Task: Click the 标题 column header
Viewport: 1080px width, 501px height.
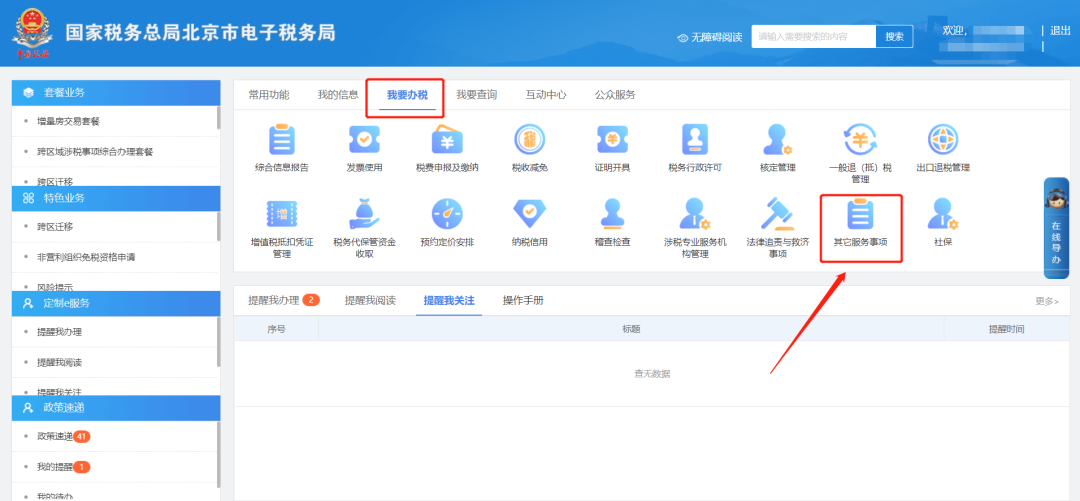Action: click(632, 329)
